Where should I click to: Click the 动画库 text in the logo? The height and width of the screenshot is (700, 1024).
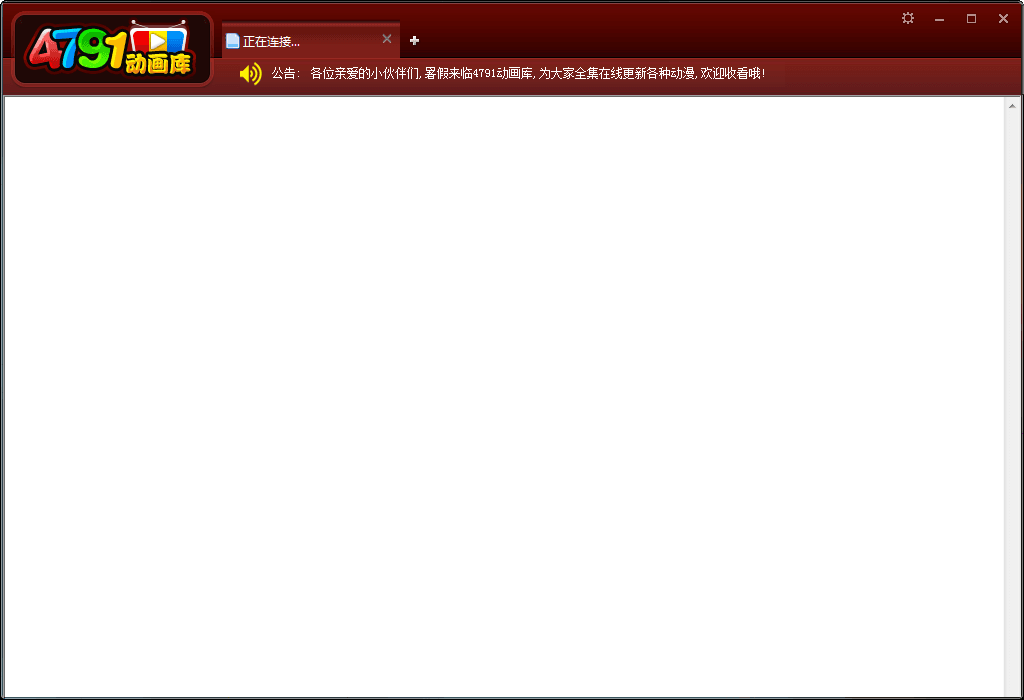158,64
